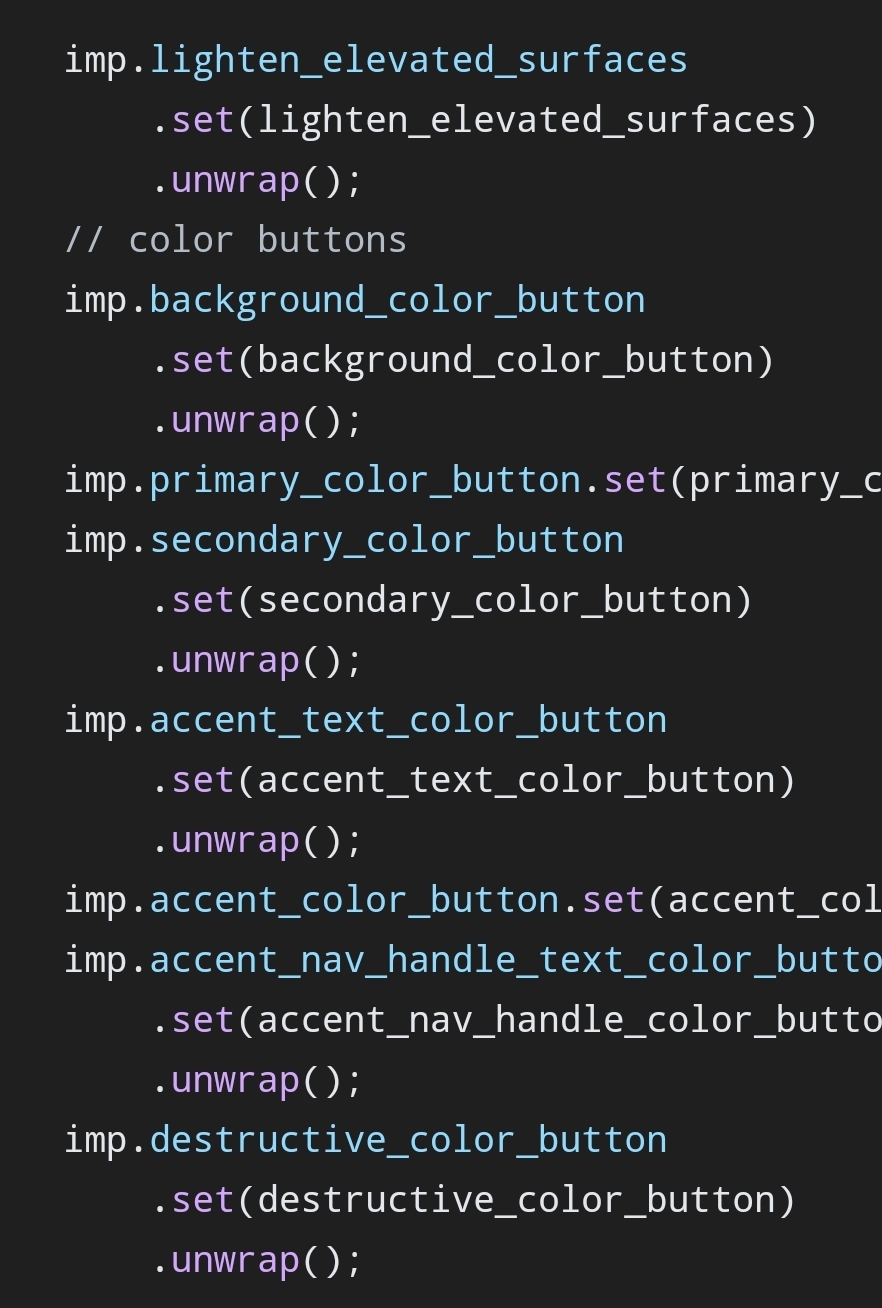
Task: Click unwrap() following set(secondary_color_button)
Action: point(257,660)
